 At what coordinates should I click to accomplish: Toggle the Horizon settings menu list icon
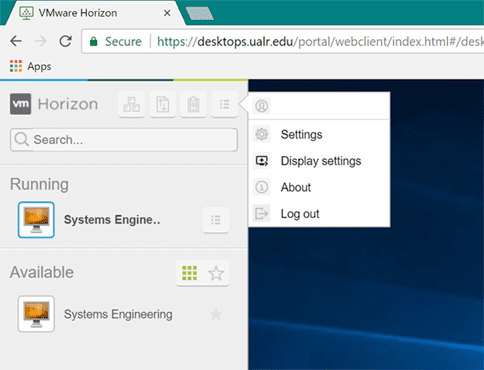(224, 104)
